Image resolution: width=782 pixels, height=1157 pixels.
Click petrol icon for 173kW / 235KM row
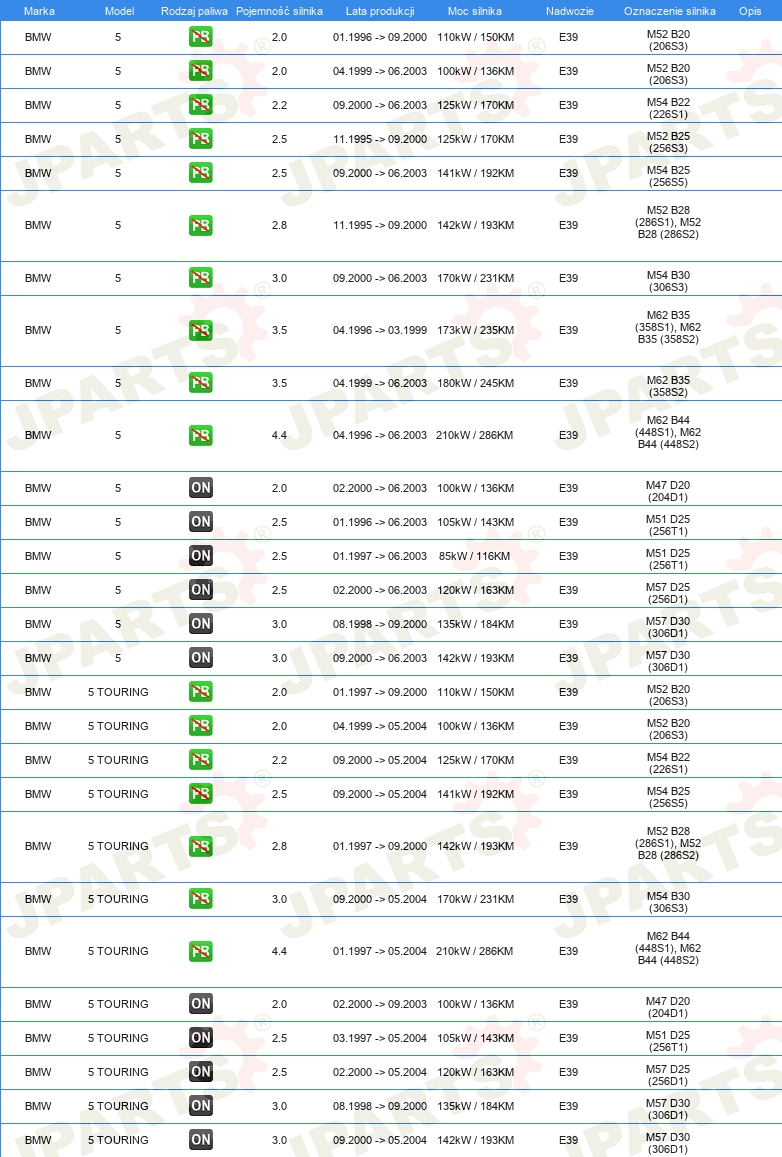click(x=201, y=330)
